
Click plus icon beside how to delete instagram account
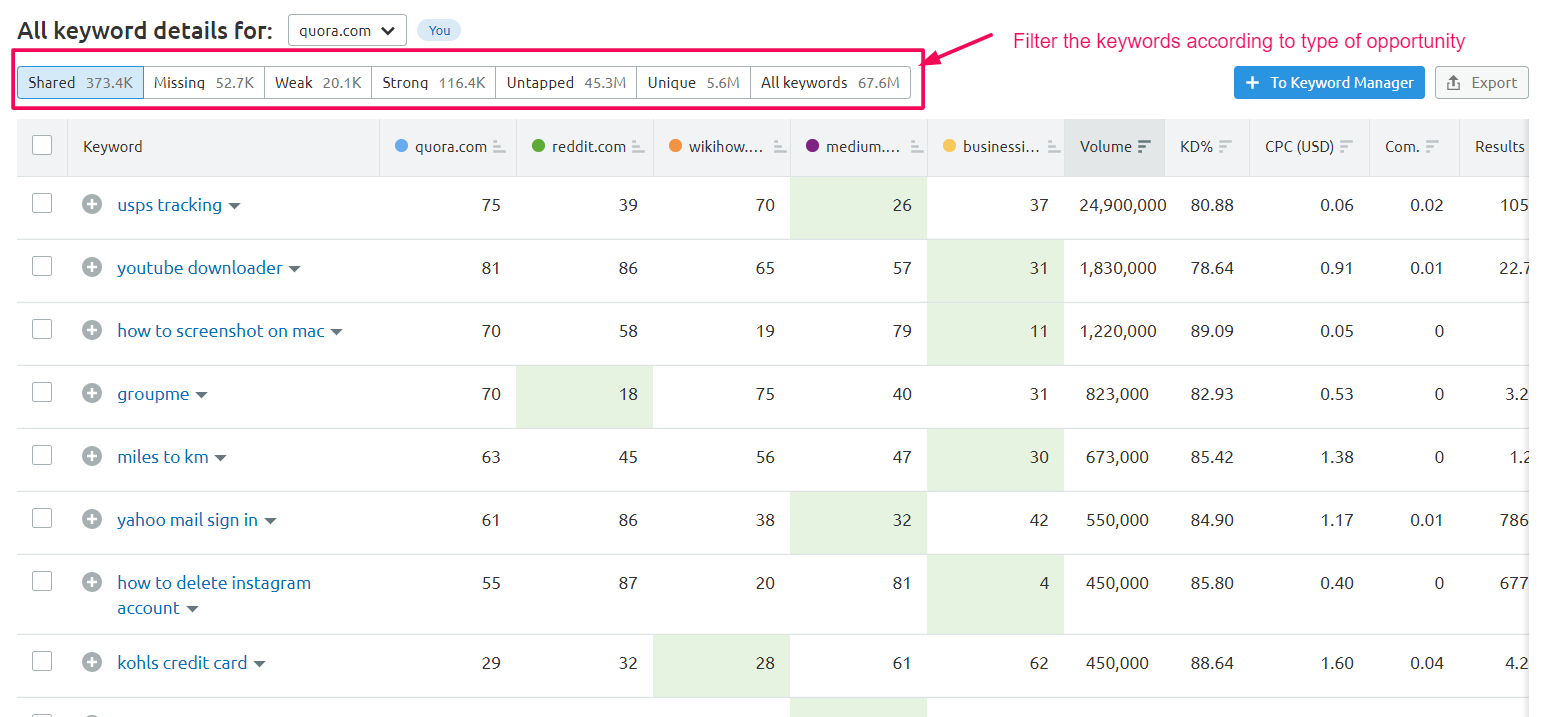tap(92, 583)
